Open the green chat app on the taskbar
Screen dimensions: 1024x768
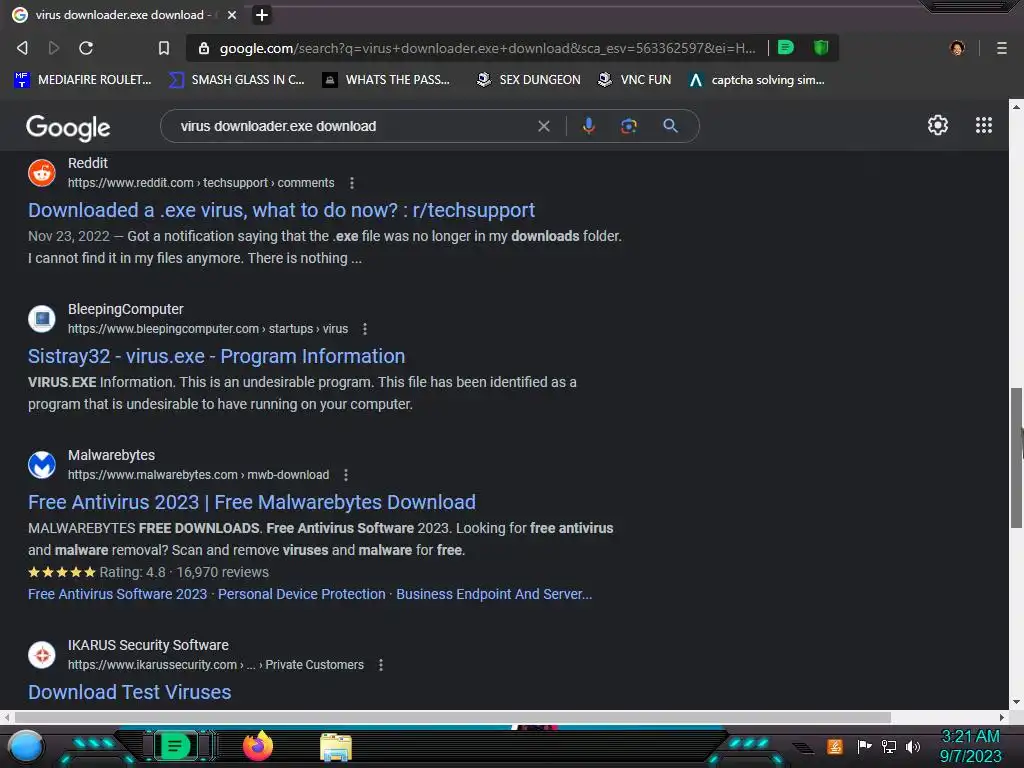175,746
